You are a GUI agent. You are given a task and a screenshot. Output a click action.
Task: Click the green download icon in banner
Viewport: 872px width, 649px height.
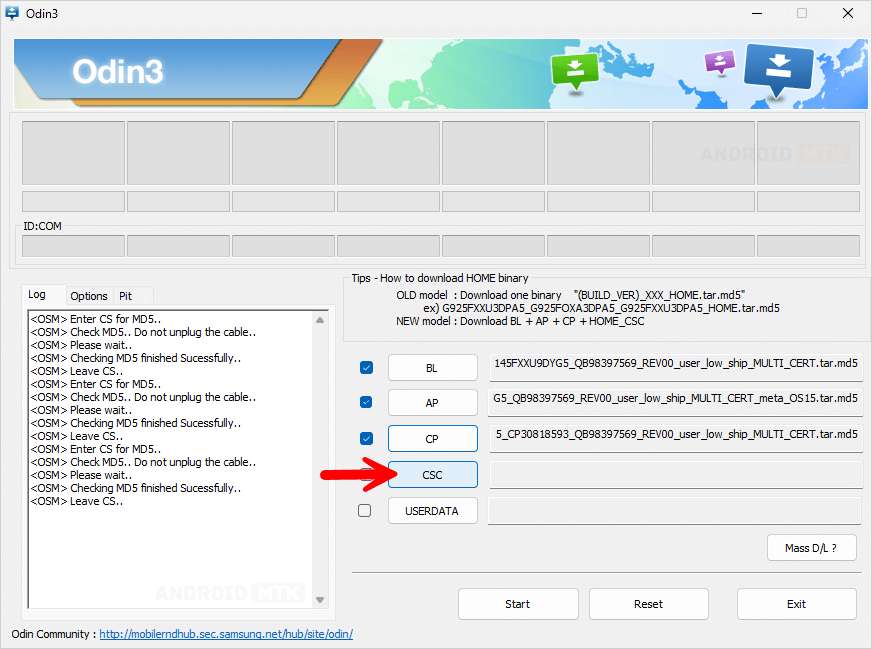tap(574, 70)
